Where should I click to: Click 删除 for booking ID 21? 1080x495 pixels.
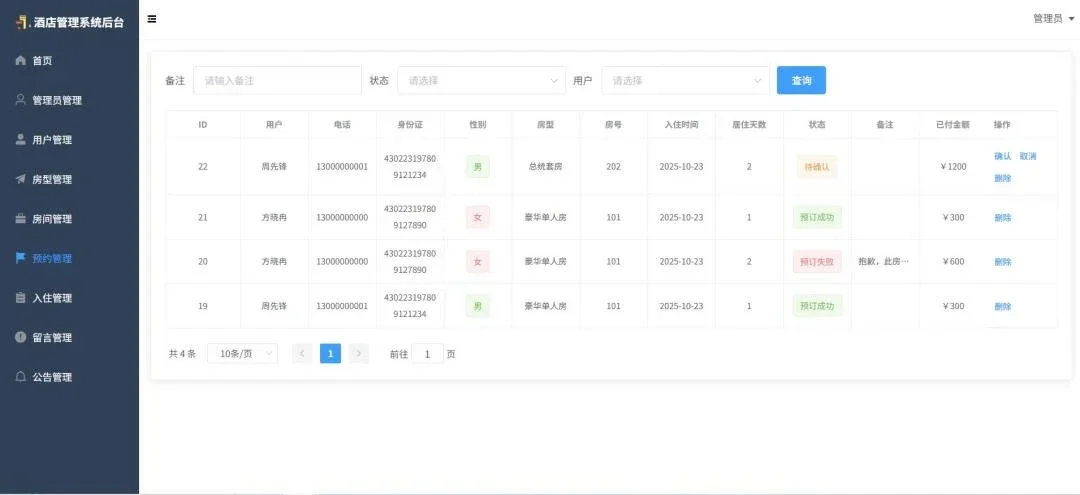[x=1002, y=218]
